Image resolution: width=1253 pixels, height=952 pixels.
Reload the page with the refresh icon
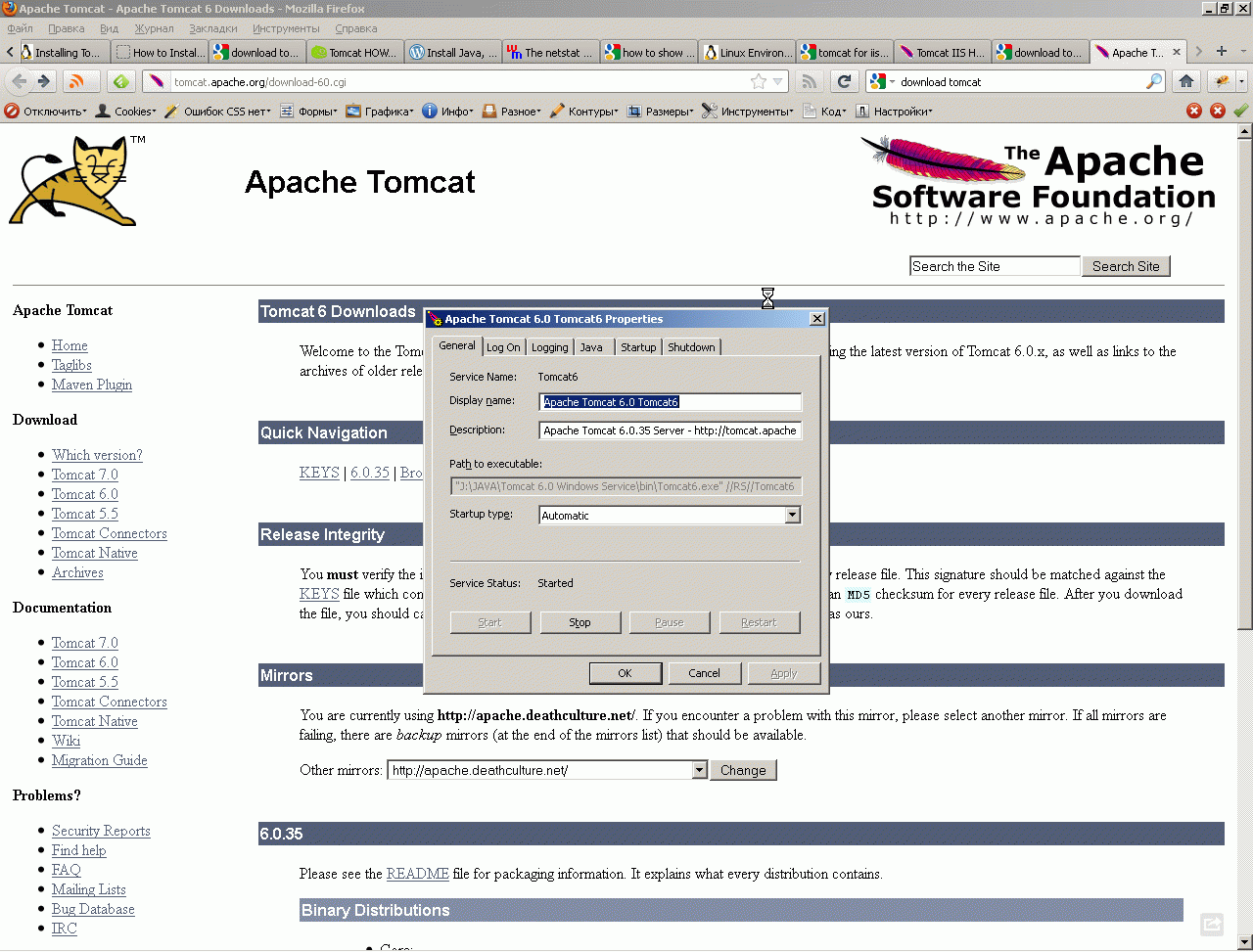point(844,81)
